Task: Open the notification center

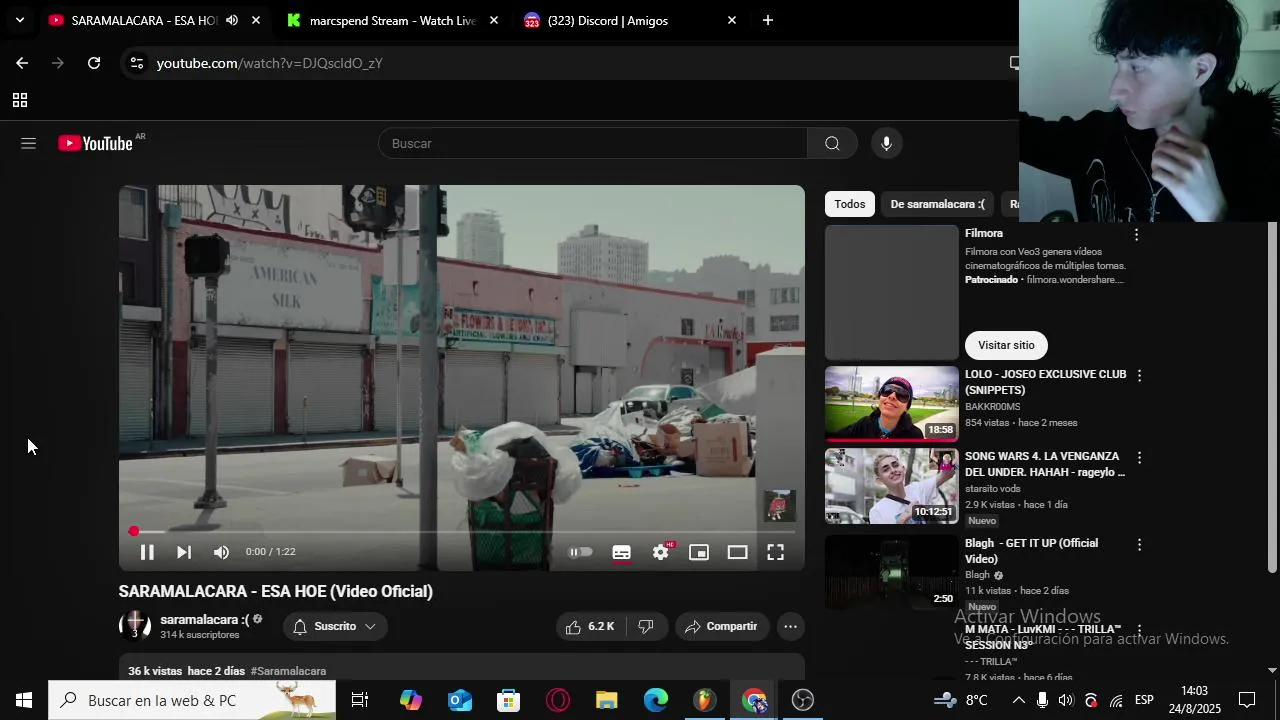Action: (x=1247, y=700)
